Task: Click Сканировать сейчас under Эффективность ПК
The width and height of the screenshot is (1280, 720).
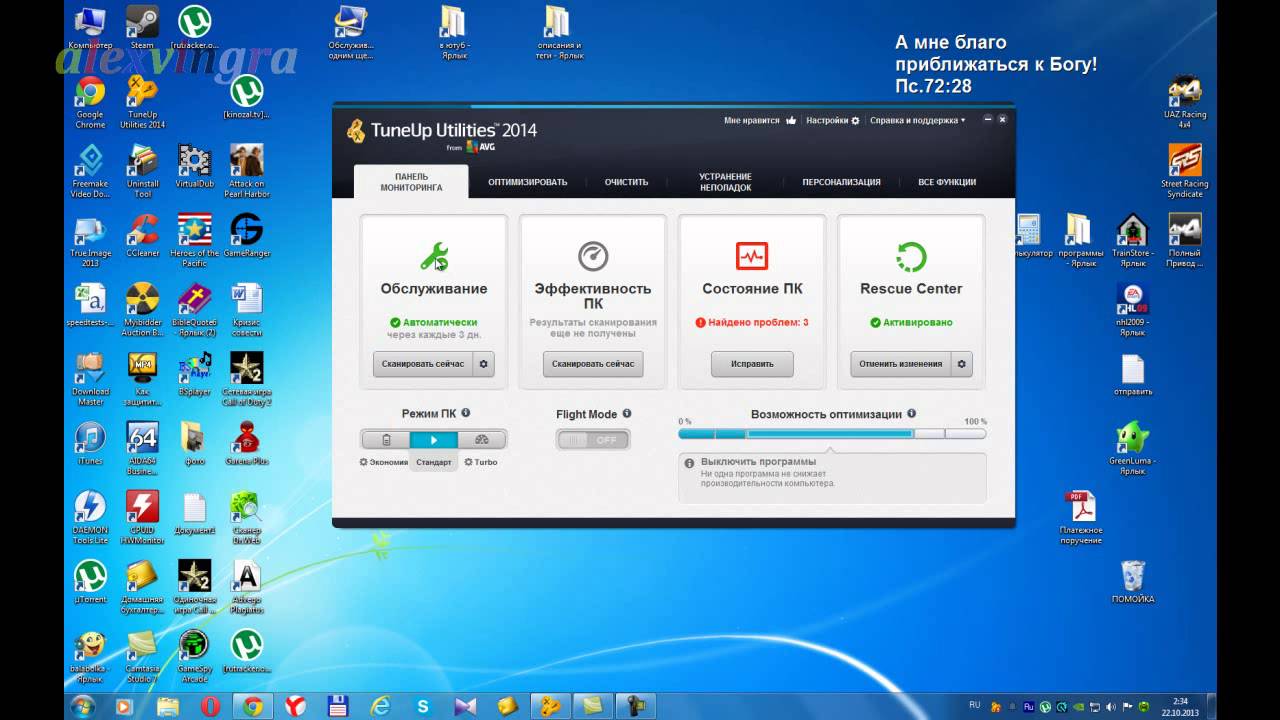Action: coord(593,364)
